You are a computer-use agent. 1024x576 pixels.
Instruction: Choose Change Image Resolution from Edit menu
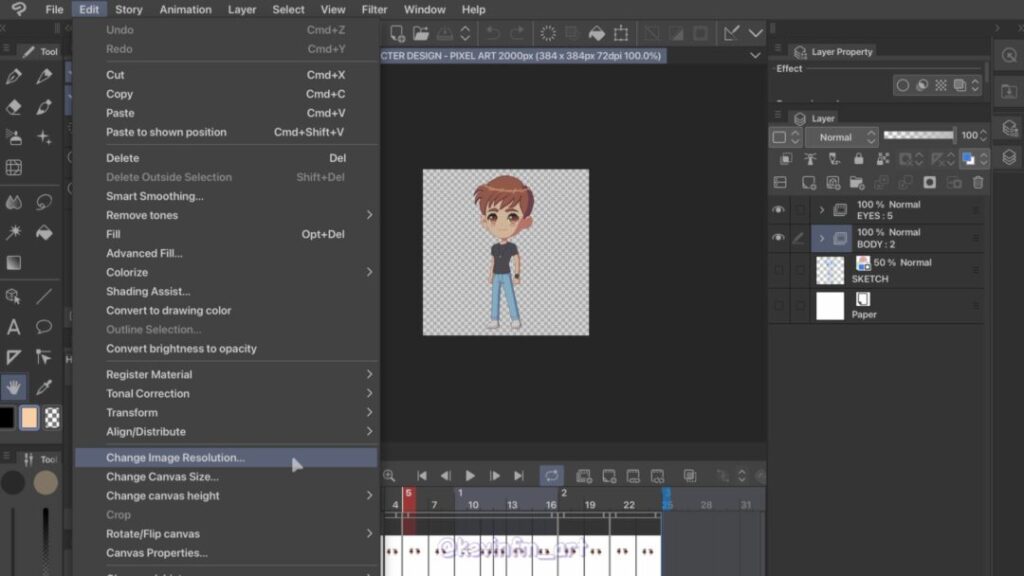175,458
